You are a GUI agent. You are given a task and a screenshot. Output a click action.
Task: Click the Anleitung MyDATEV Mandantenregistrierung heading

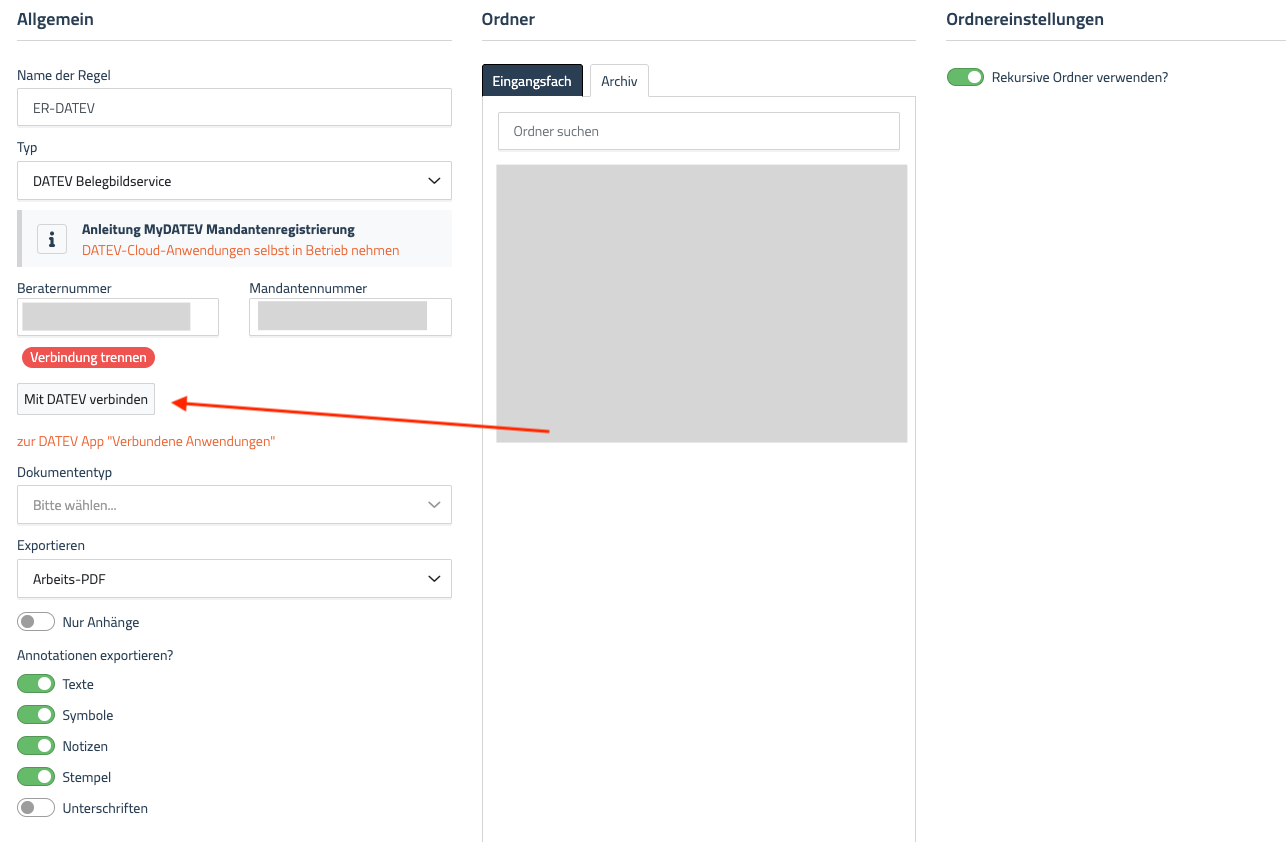click(218, 229)
